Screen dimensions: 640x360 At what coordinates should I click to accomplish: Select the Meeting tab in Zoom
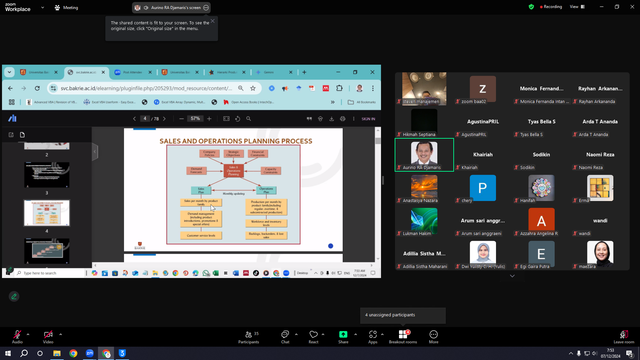click(67, 7)
